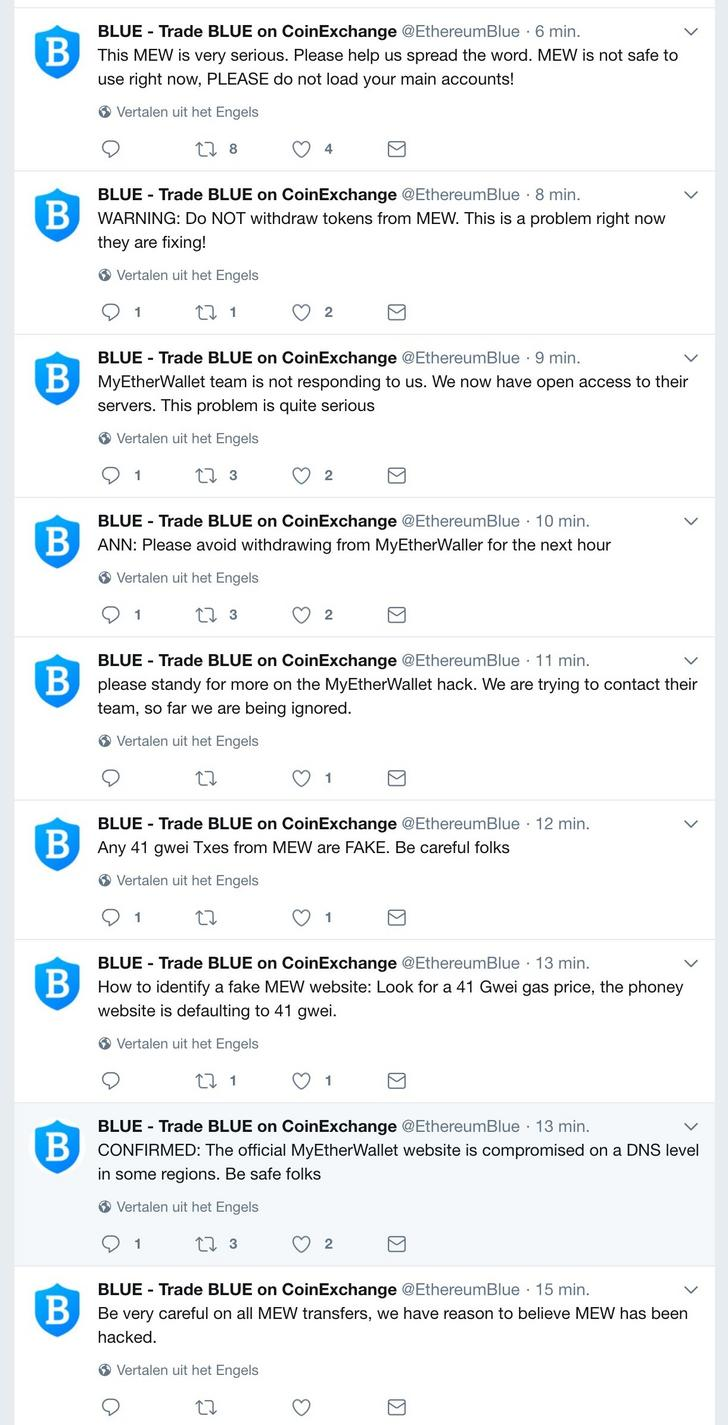The height and width of the screenshot is (1425, 728).
Task: Retweet the 'MEW is not safe' tweet
Action: [x=206, y=149]
